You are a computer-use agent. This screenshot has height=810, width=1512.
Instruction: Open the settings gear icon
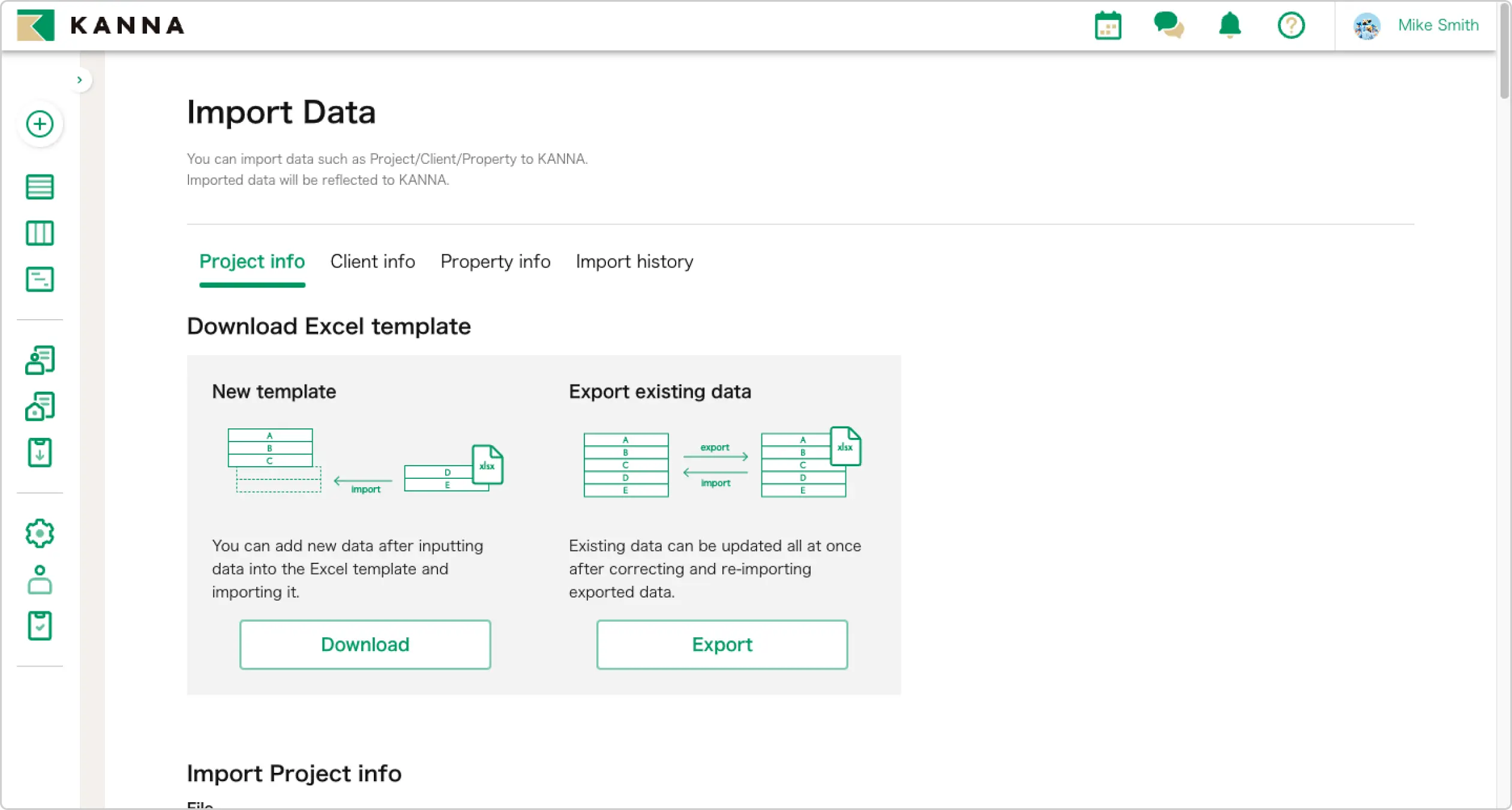point(40,533)
